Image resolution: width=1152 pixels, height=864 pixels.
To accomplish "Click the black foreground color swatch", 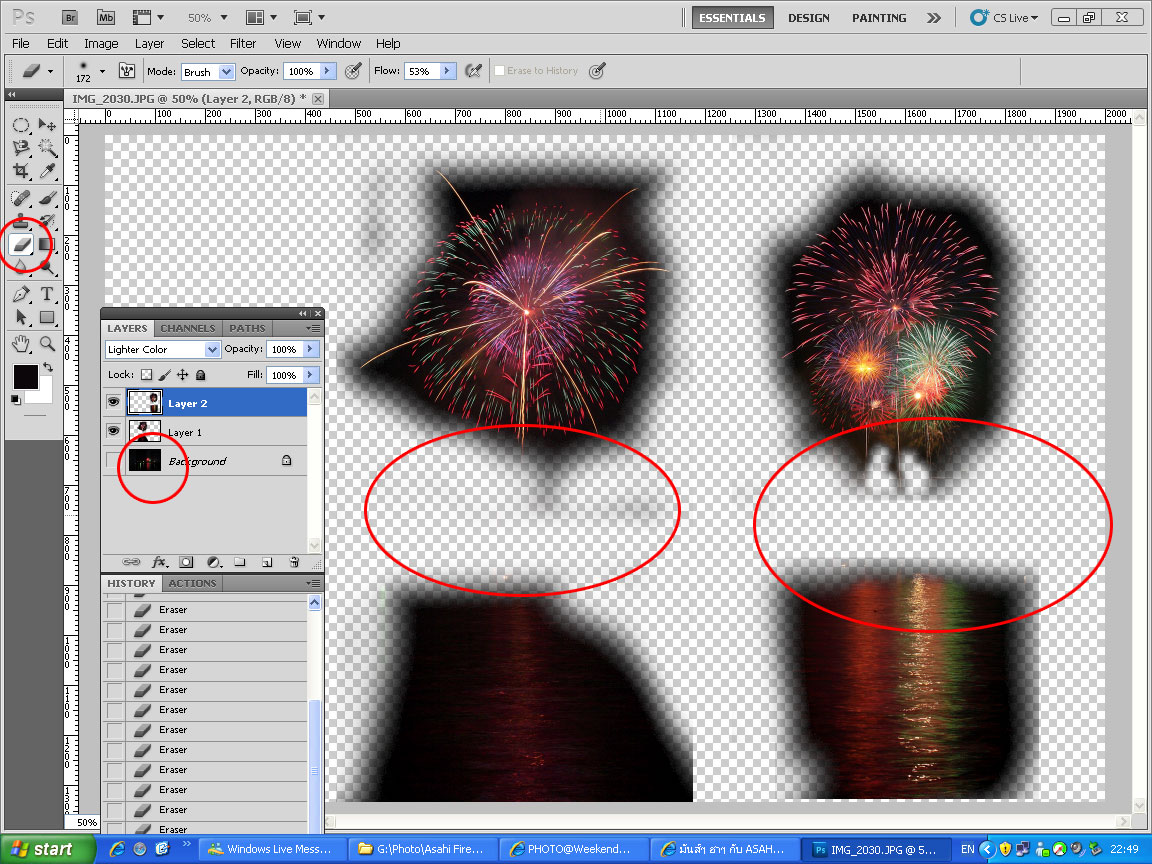I will (x=24, y=376).
